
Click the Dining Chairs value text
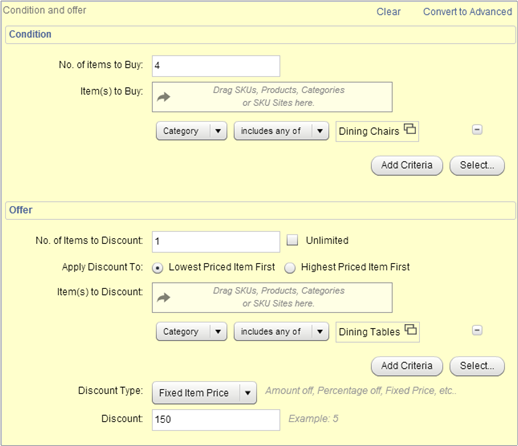[369, 131]
